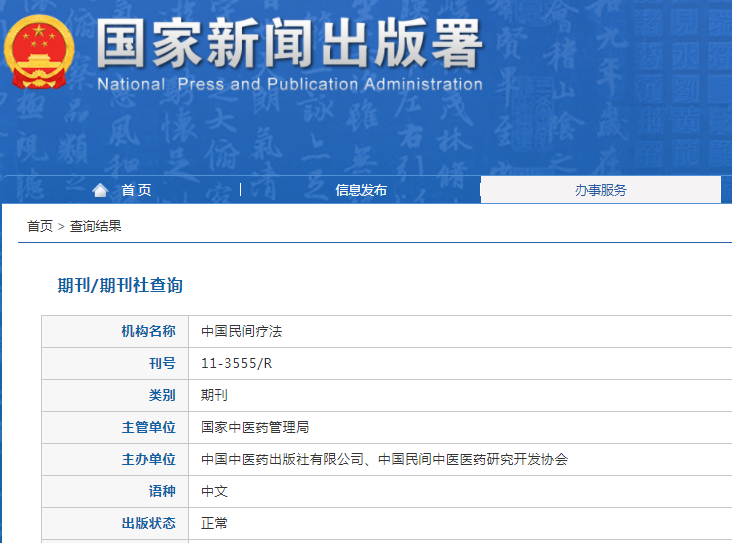Open the 信息发布 navigation tab

point(361,190)
